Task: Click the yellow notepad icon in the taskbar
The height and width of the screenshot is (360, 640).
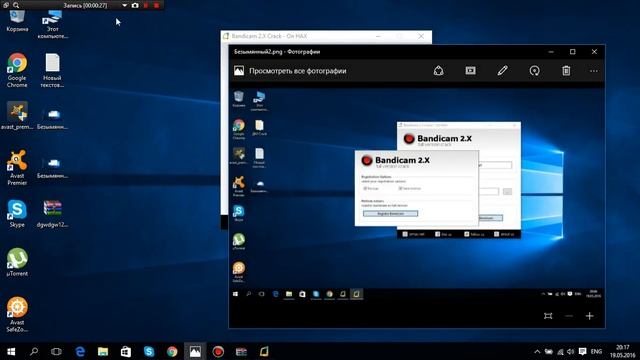Action: click(x=264, y=351)
